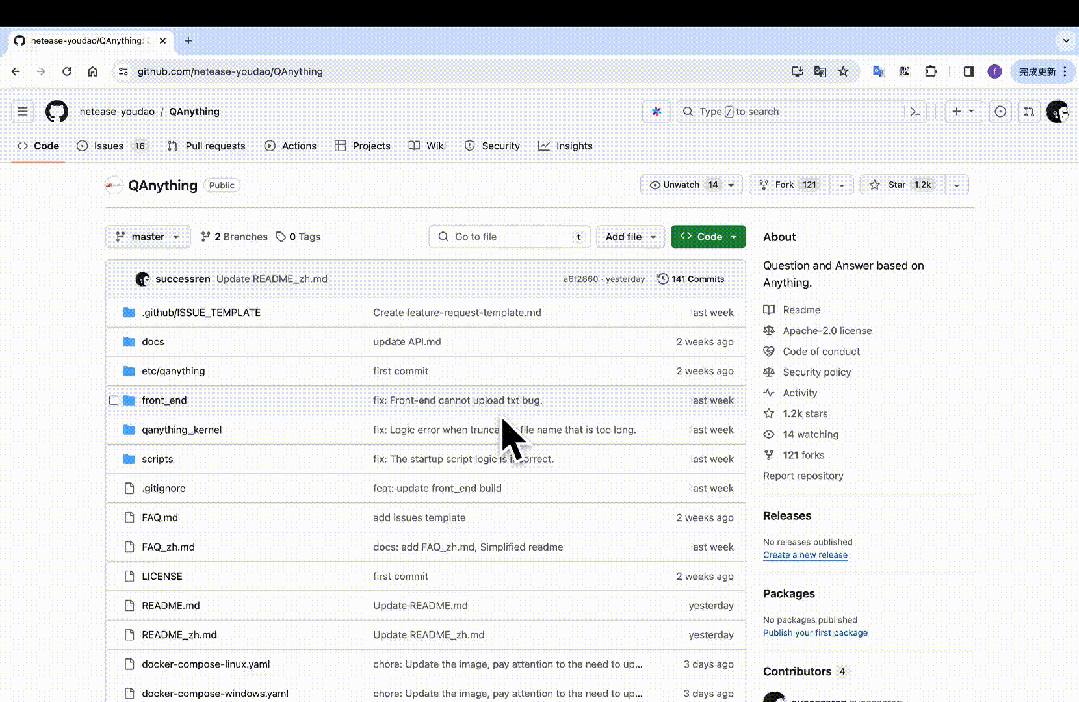Expand the master branch dropdown

point(147,237)
